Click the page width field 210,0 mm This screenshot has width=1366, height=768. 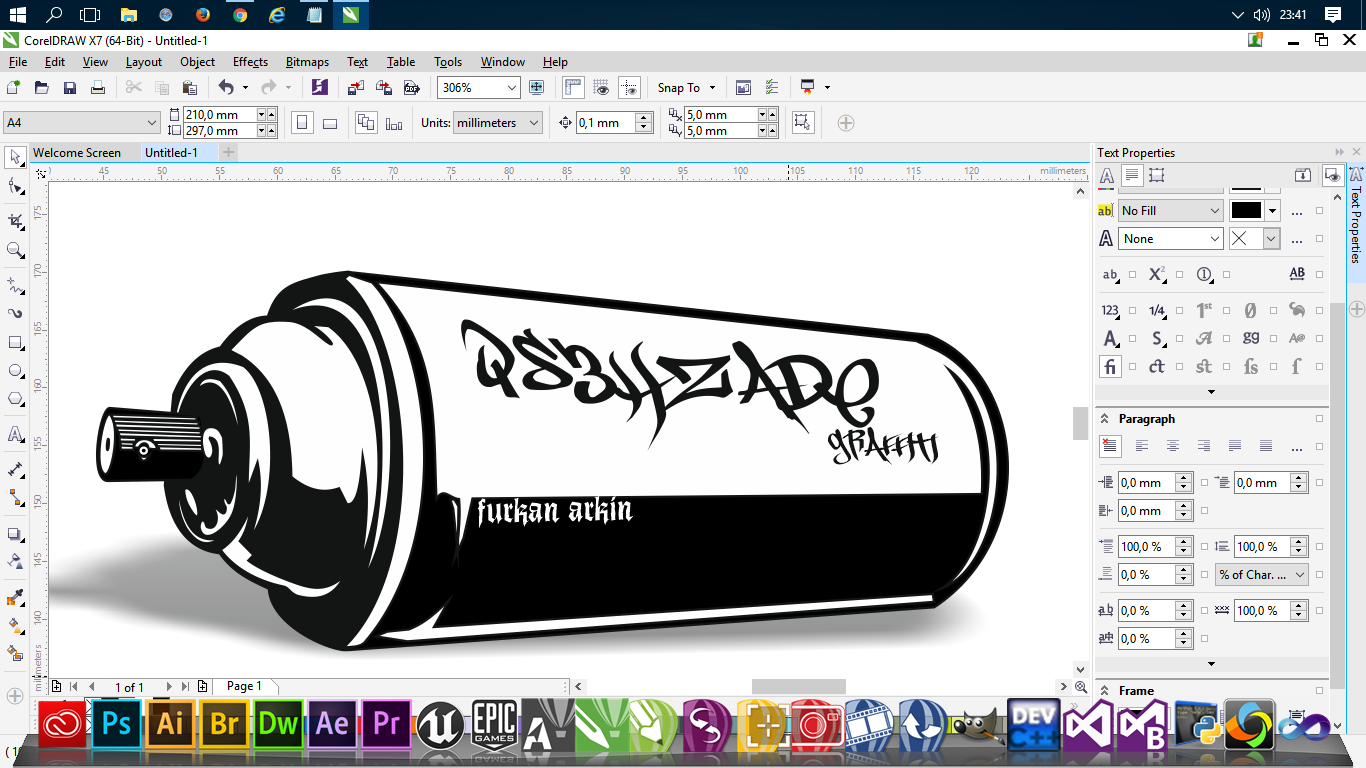(220, 115)
